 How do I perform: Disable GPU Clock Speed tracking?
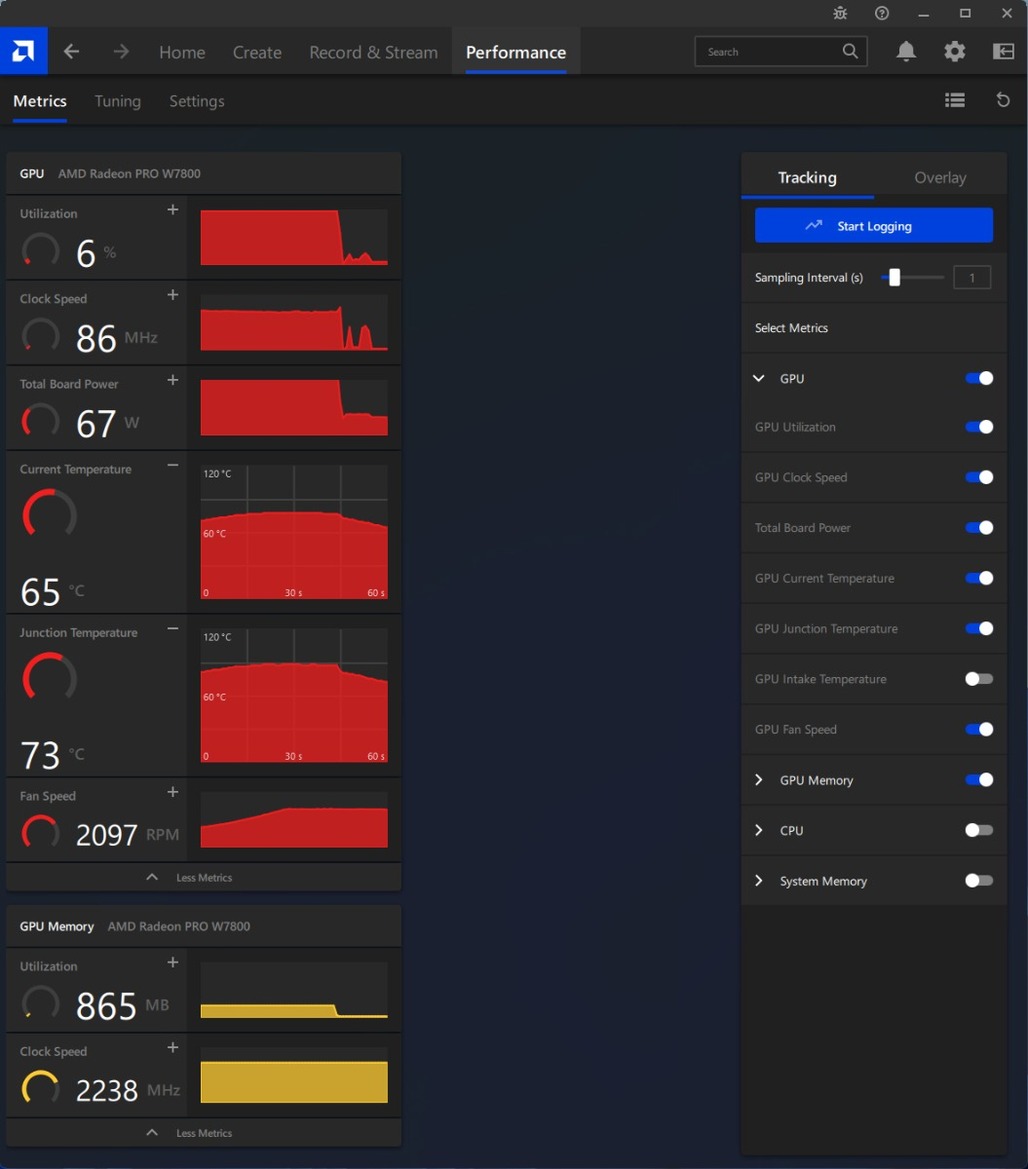(979, 477)
